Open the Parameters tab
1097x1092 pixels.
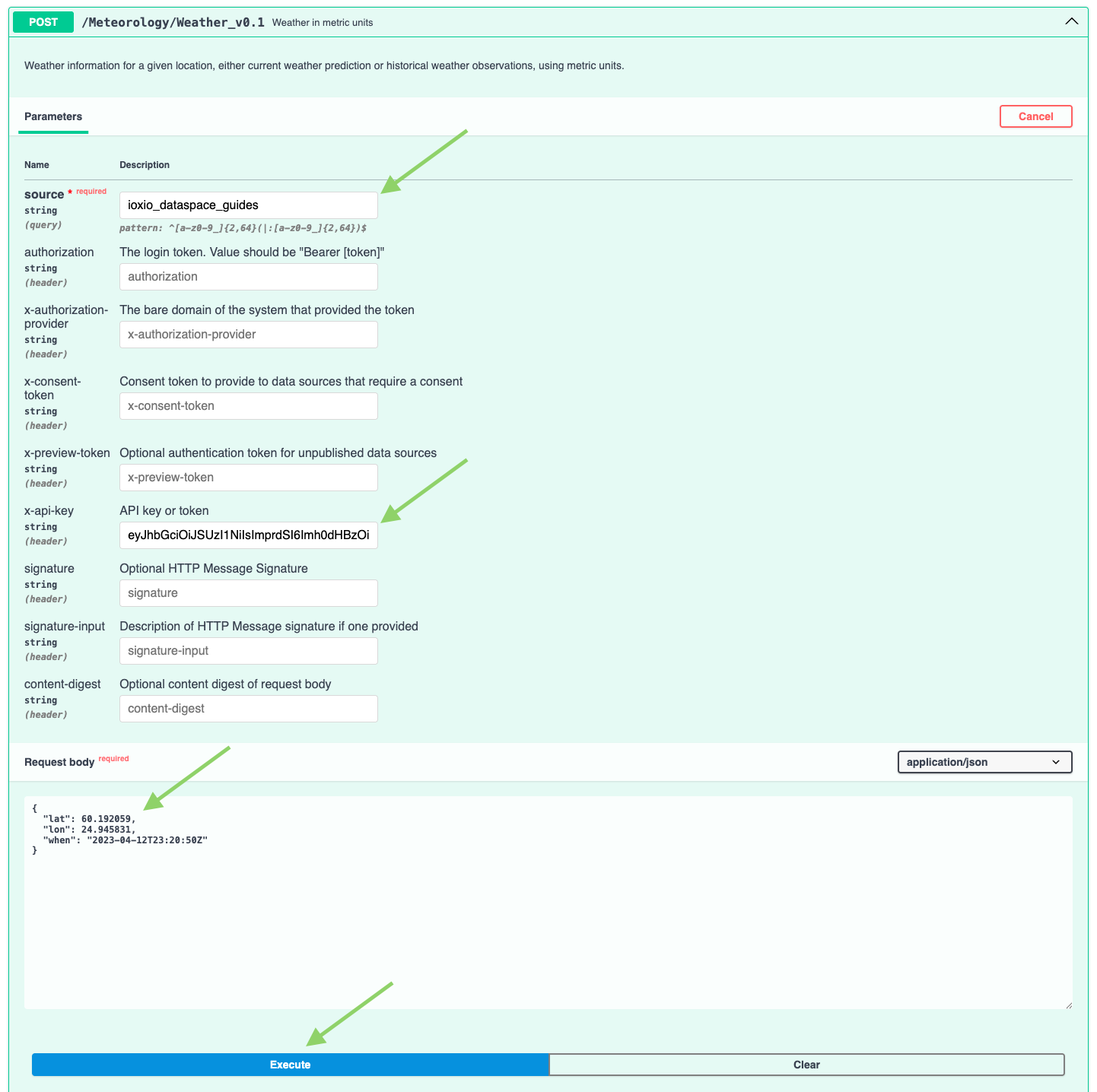point(53,116)
